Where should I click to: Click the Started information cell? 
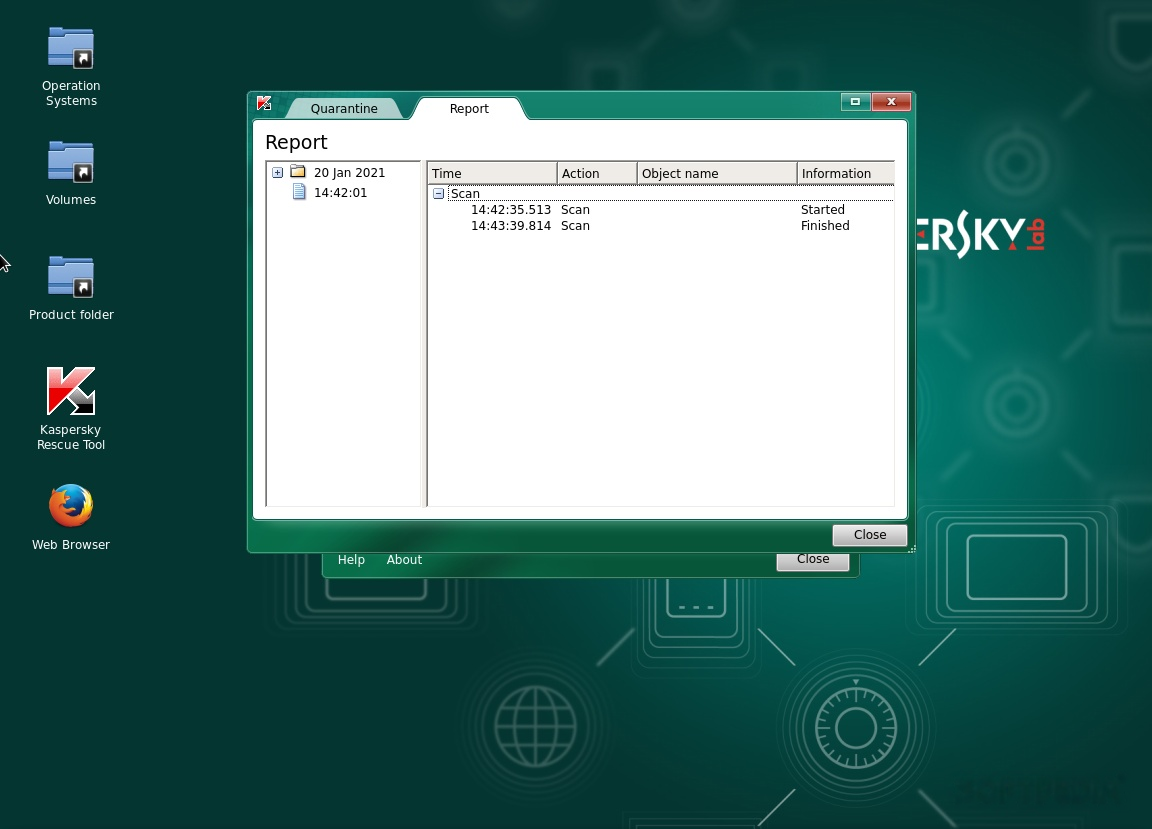point(823,210)
